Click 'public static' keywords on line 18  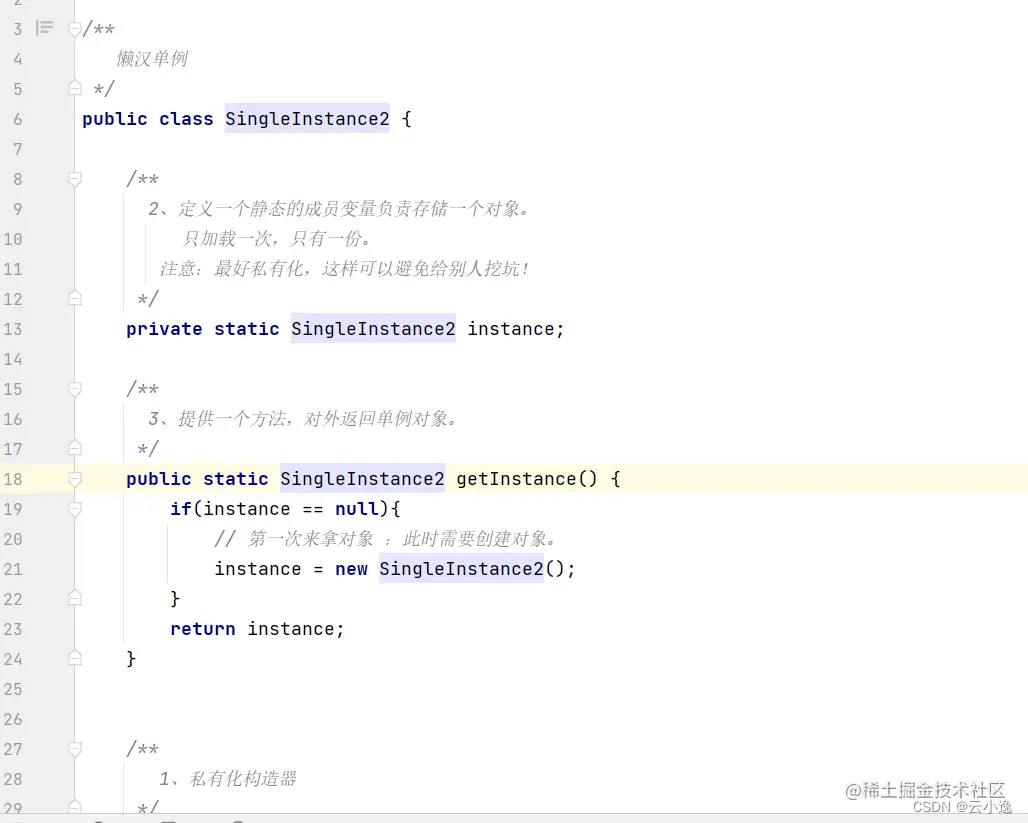pos(197,479)
